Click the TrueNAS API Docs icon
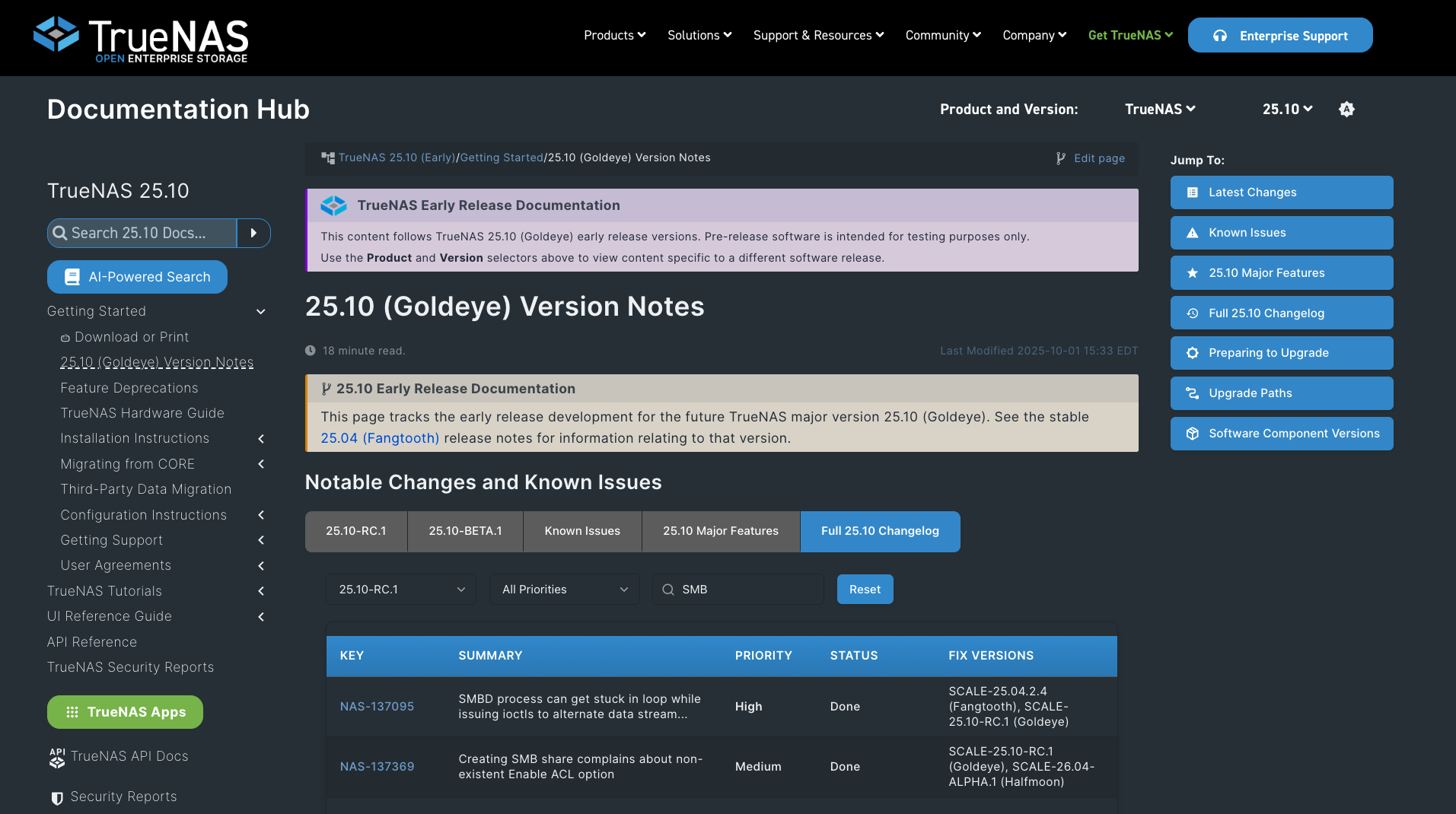This screenshot has height=814, width=1456. click(57, 758)
